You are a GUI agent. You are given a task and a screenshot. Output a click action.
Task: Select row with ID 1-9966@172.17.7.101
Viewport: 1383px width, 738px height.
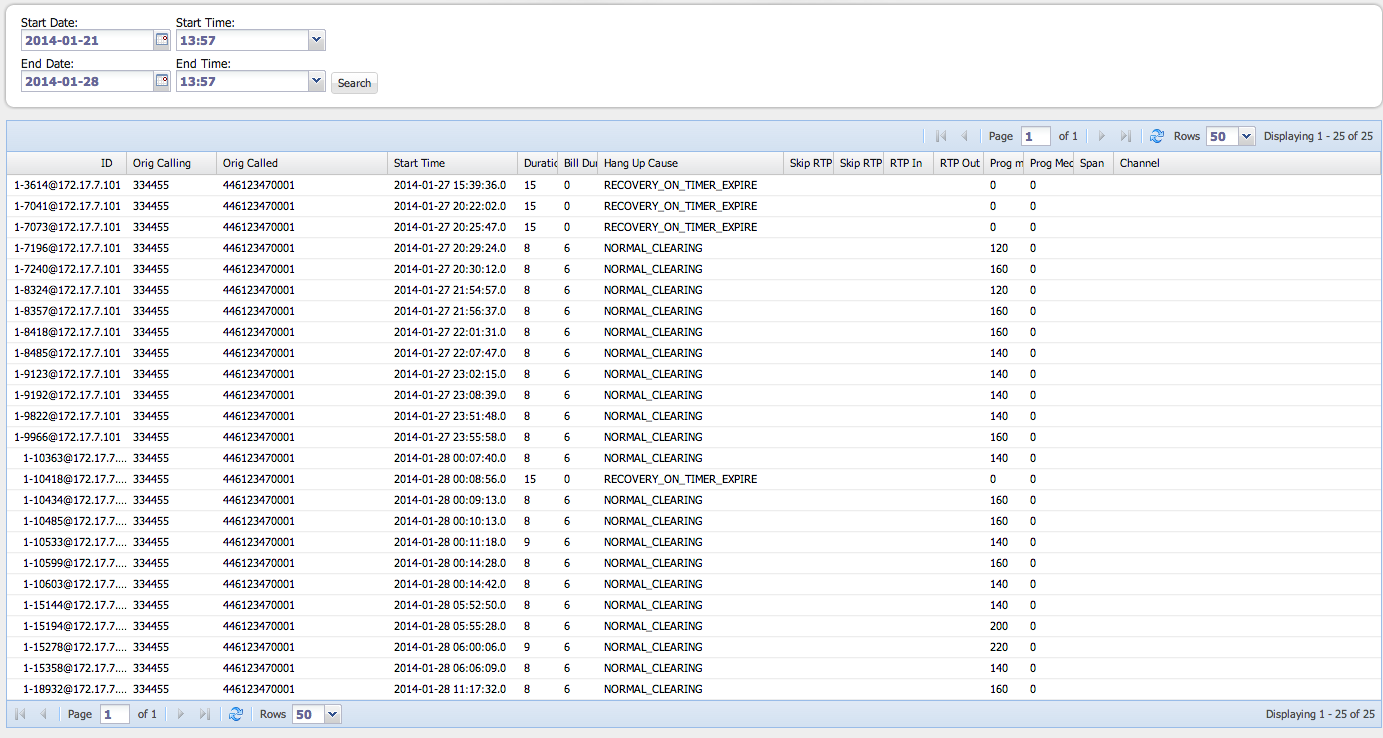click(693, 437)
